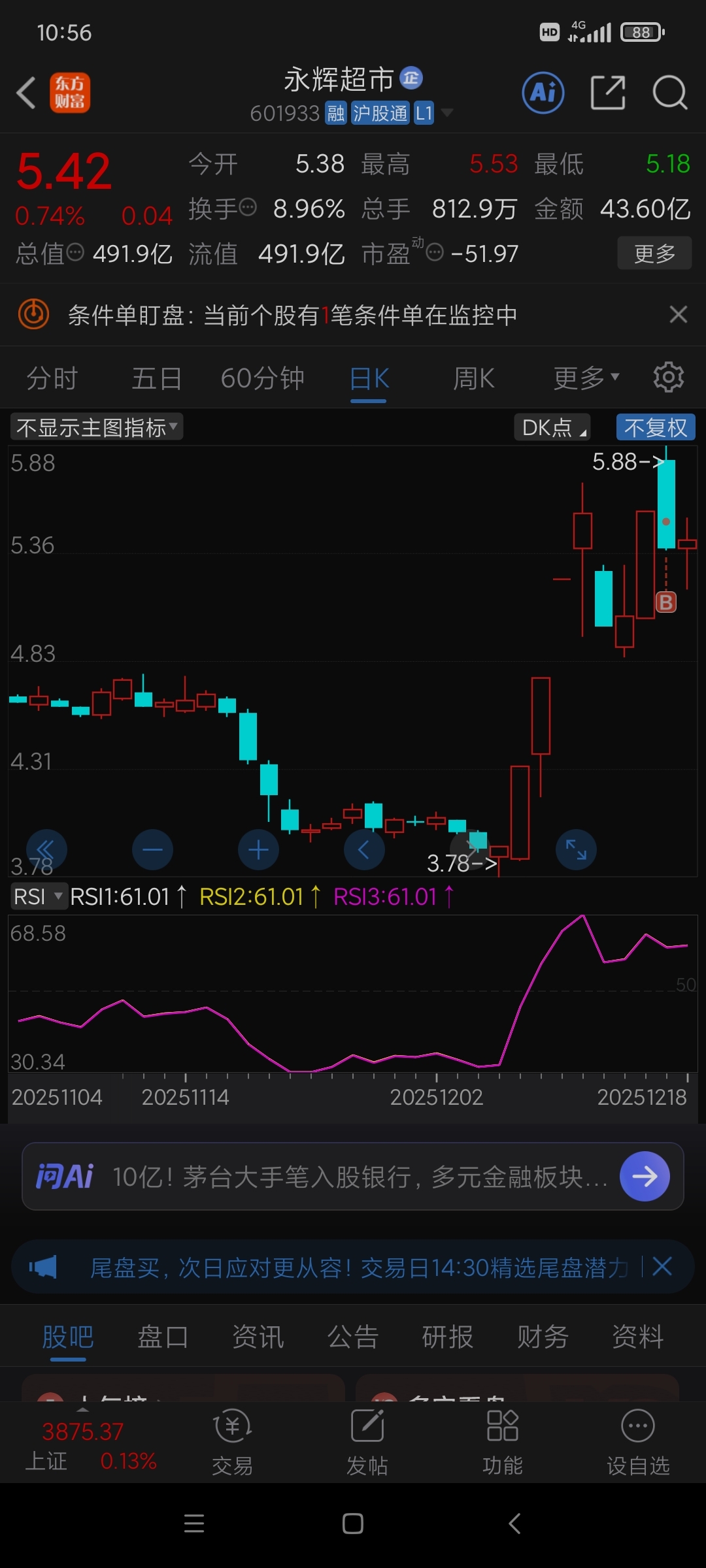Image resolution: width=706 pixels, height=1568 pixels.
Task: Submit the Ai question with arrow button
Action: [x=645, y=1177]
